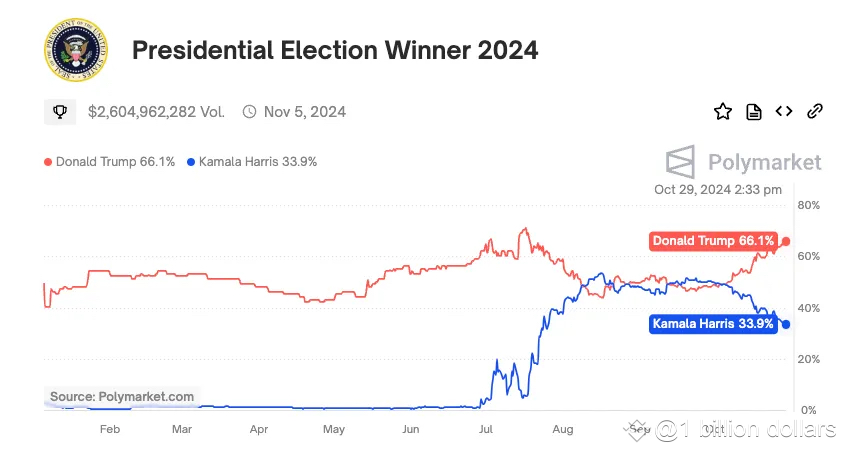Screen dimensions: 845x451
Task: Click the red Donald Trump 66.1% chart label
Action: pos(713,241)
